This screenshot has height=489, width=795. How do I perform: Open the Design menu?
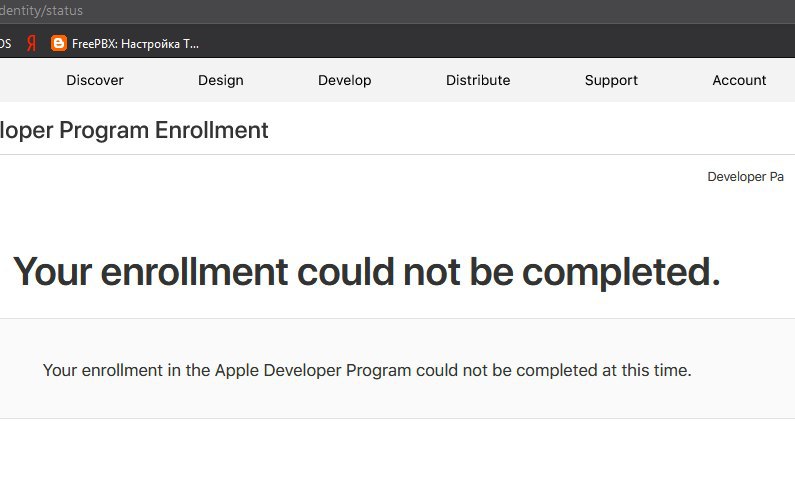tap(221, 80)
